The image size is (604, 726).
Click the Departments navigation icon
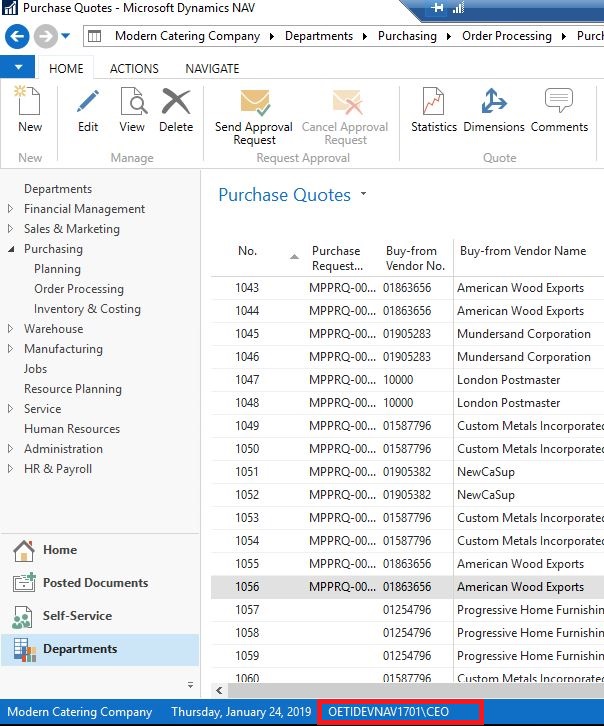pyautogui.click(x=25, y=650)
